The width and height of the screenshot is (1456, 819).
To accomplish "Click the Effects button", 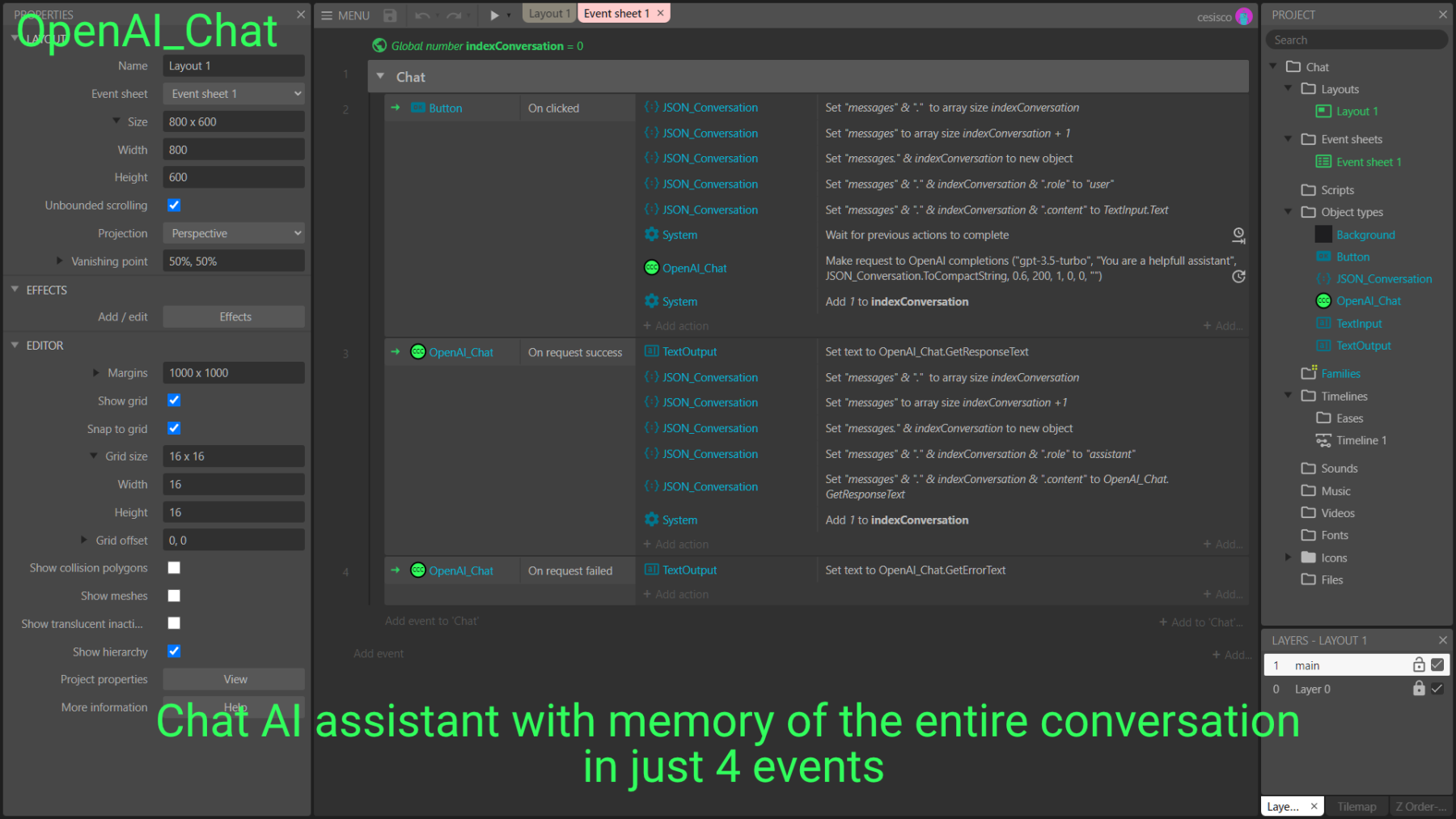I will coord(233,316).
